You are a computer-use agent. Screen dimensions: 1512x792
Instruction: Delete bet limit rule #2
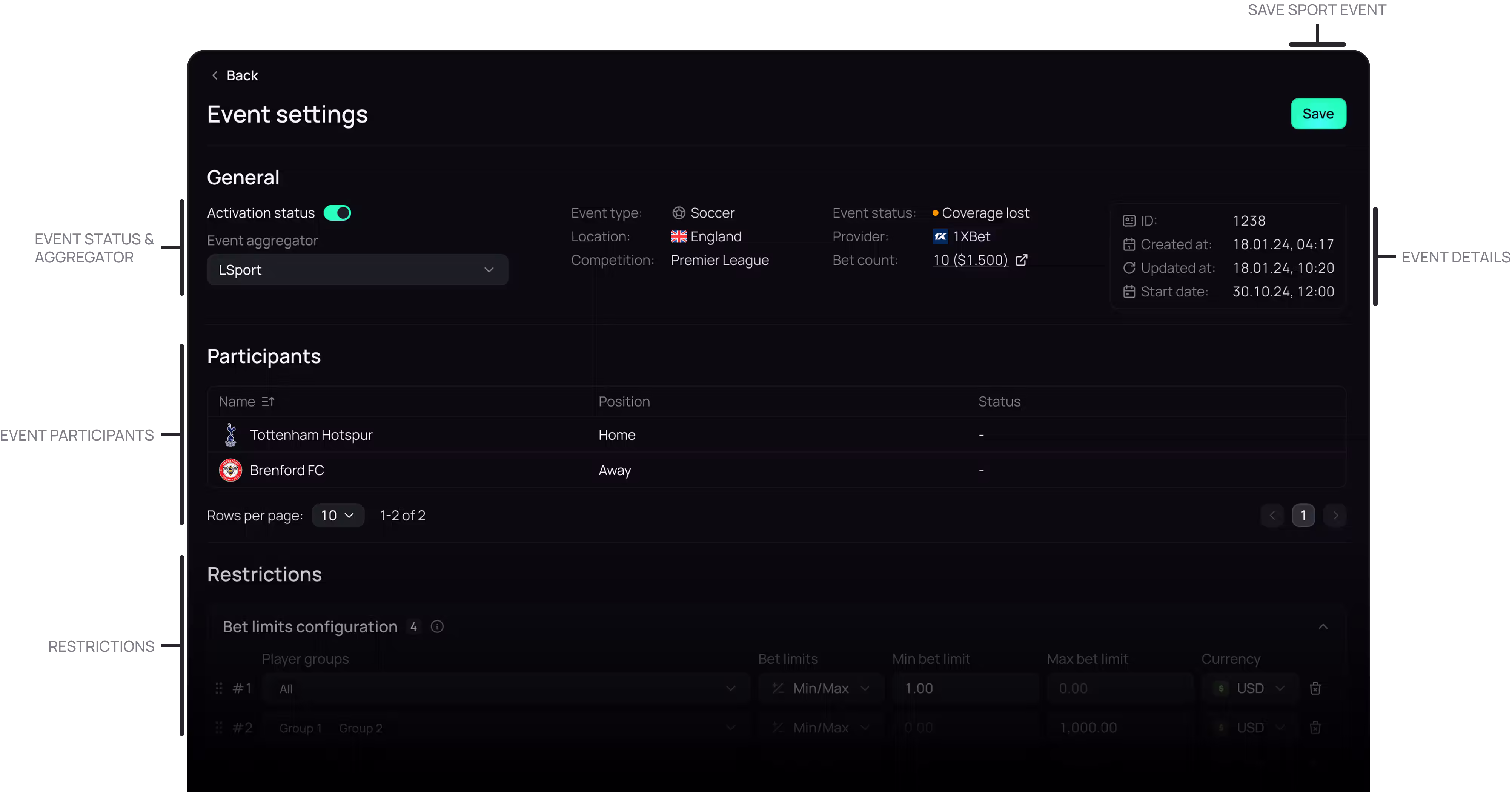click(x=1315, y=728)
